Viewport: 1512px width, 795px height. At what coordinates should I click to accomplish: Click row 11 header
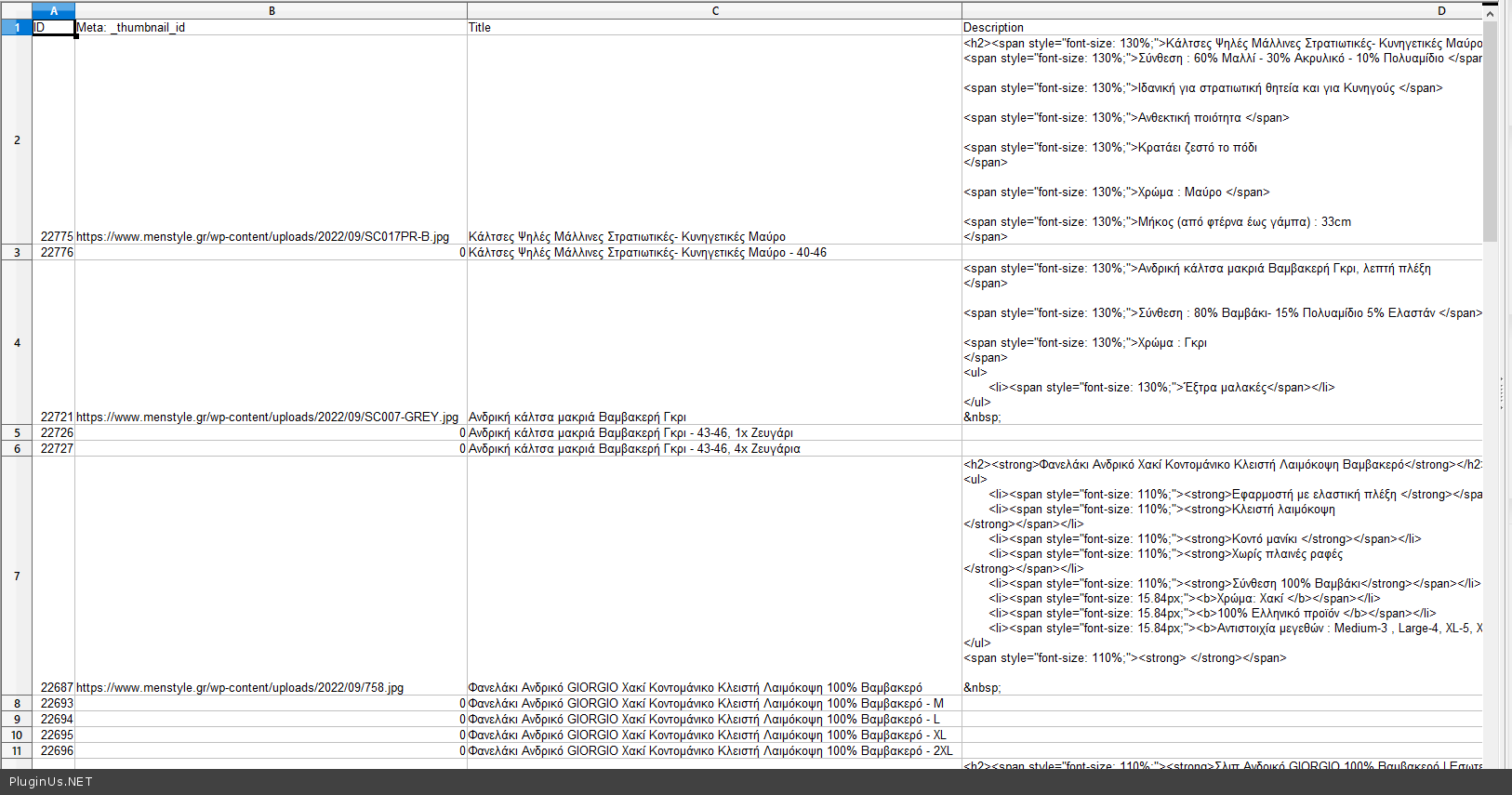coord(17,751)
